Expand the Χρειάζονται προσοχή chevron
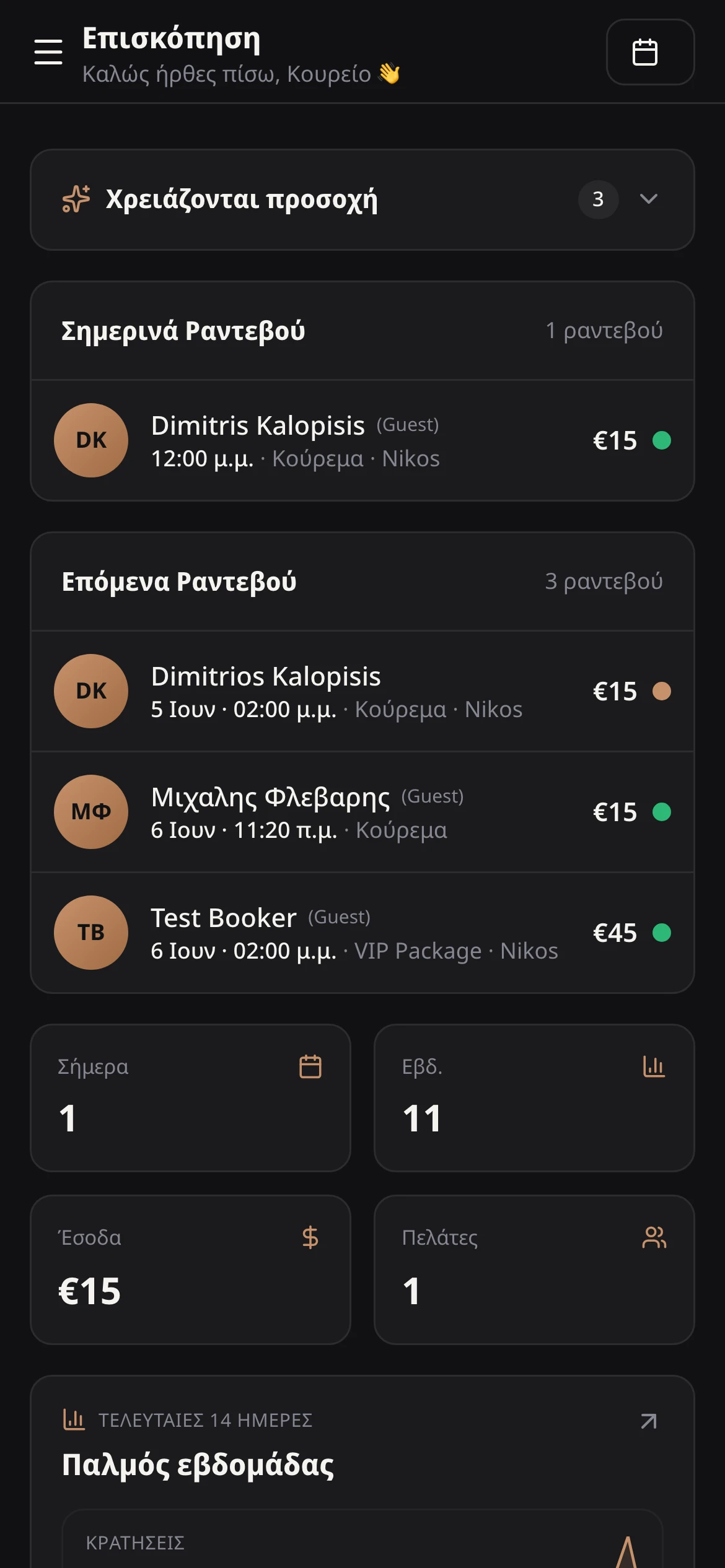Image resolution: width=725 pixels, height=1568 pixels. tap(649, 199)
